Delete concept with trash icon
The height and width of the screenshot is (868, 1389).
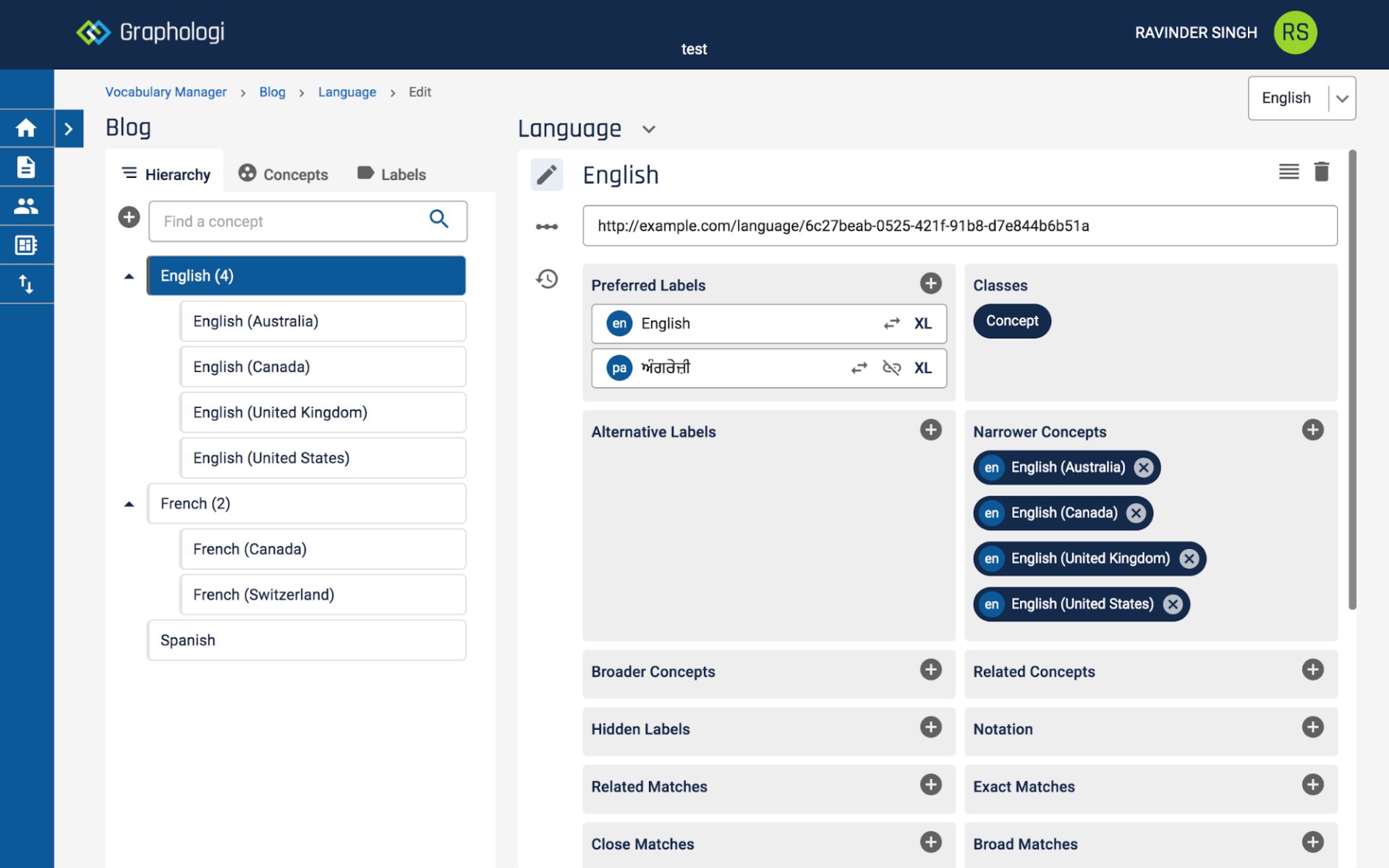[1321, 171]
